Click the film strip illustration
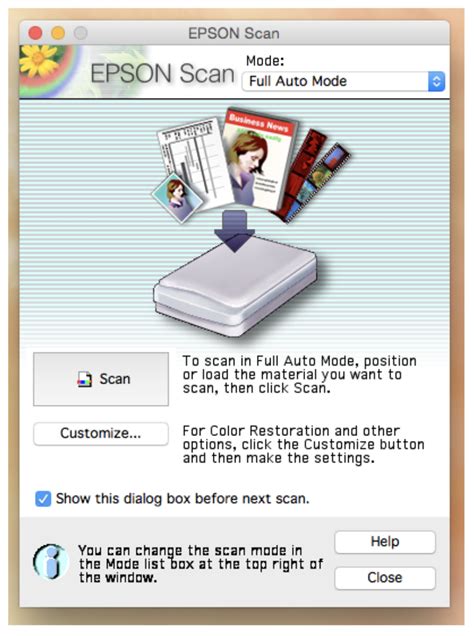 [314, 174]
